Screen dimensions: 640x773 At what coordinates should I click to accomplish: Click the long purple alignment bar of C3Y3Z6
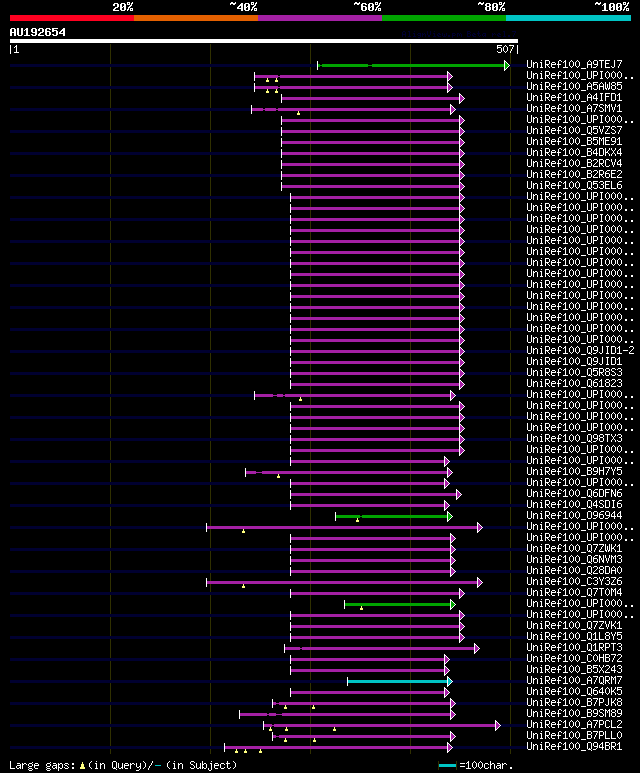[x=344, y=583]
